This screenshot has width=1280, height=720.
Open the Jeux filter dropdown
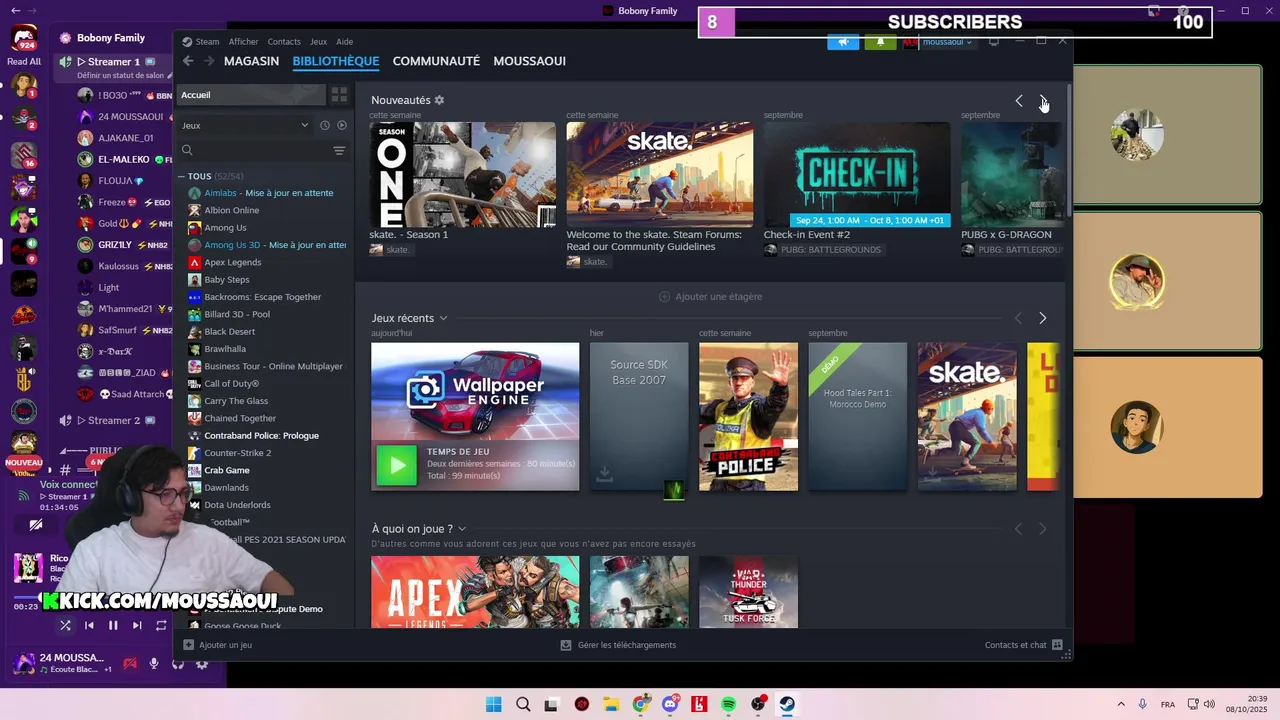[245, 125]
